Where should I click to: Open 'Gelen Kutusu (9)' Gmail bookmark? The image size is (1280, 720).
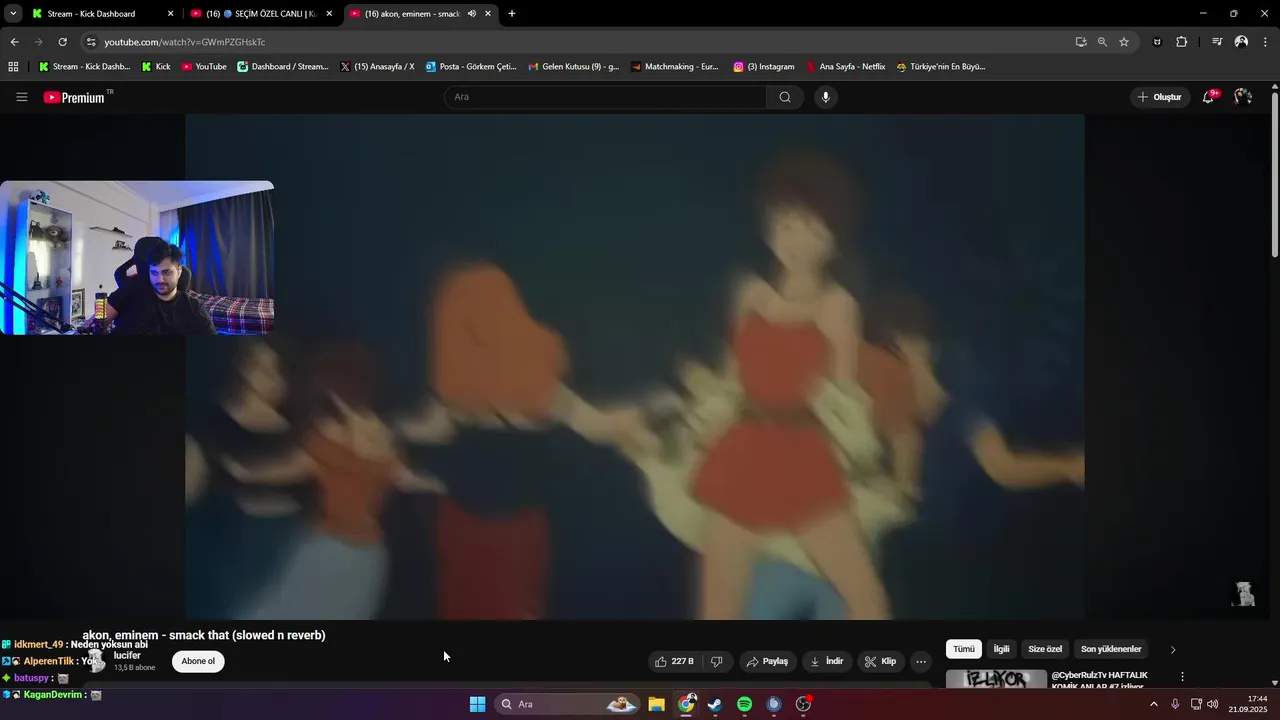(x=574, y=67)
